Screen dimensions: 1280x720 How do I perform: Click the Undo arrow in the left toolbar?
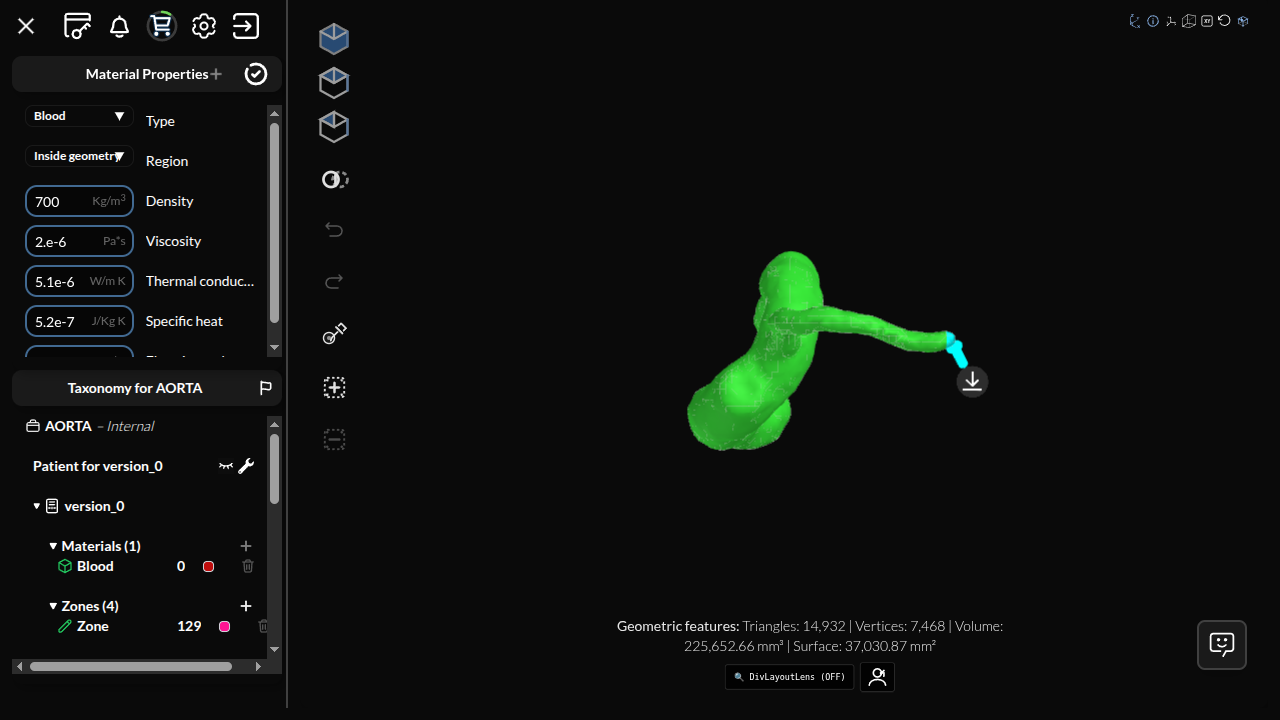pyautogui.click(x=334, y=229)
